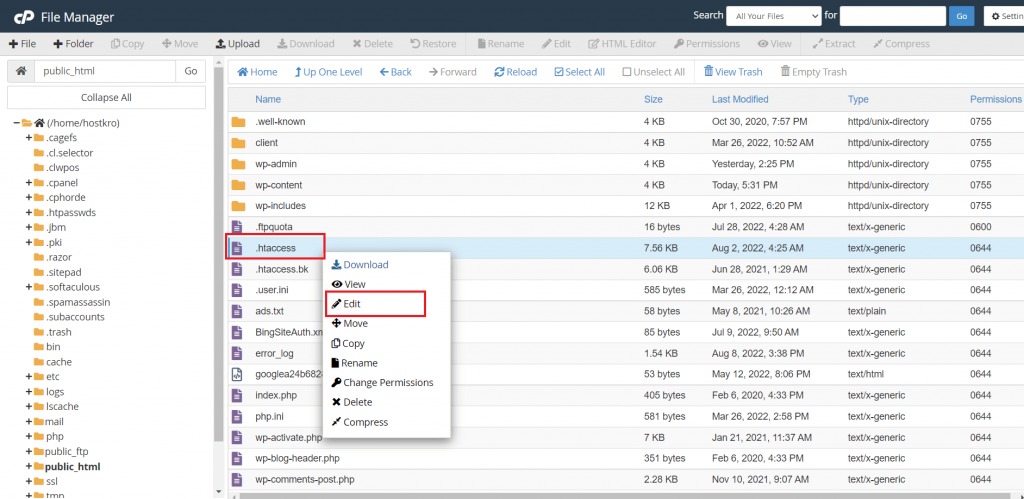Sort files by the Last Modified column
1024x499 pixels.
coord(740,99)
